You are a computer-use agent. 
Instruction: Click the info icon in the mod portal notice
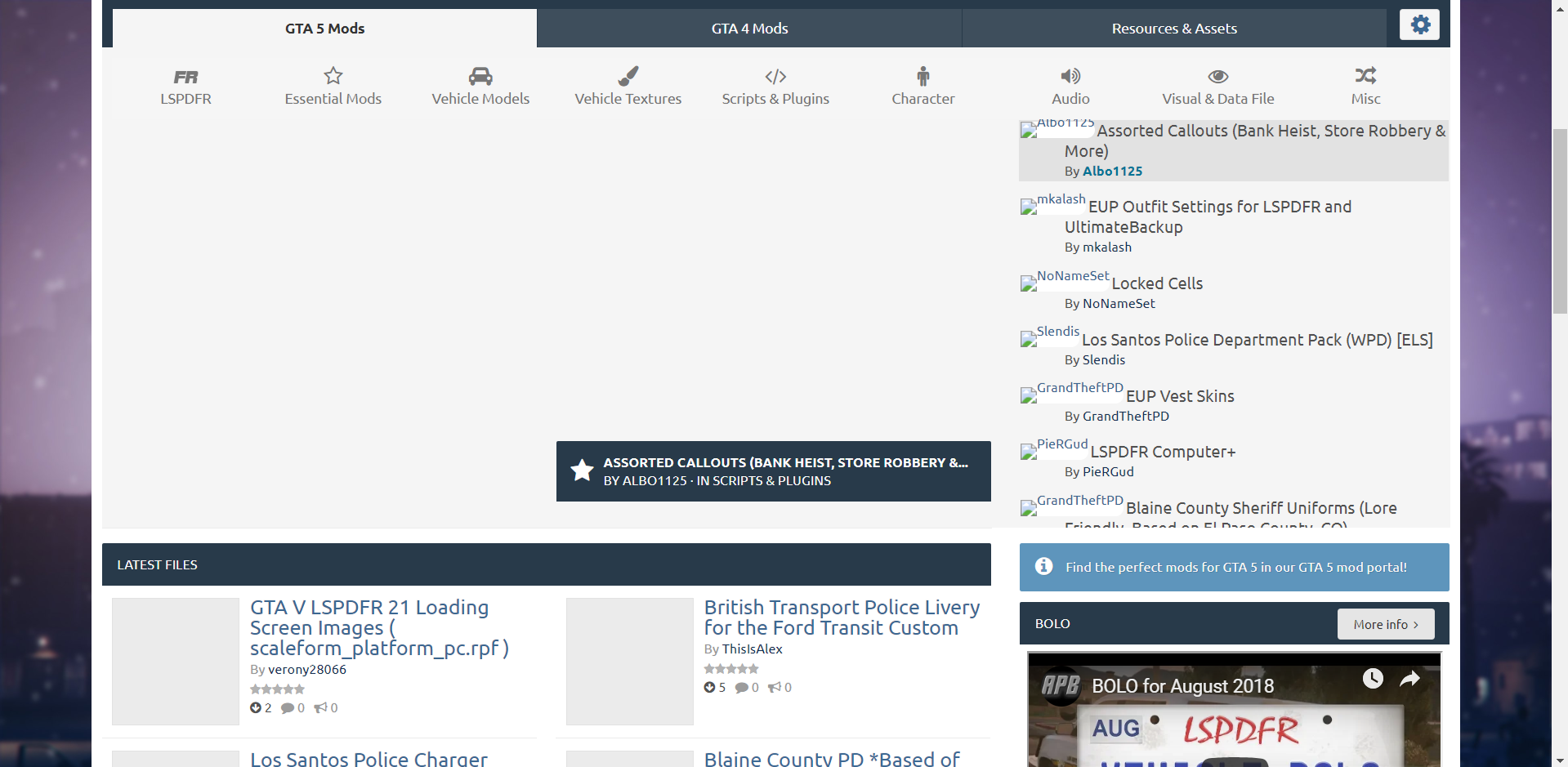(x=1043, y=566)
